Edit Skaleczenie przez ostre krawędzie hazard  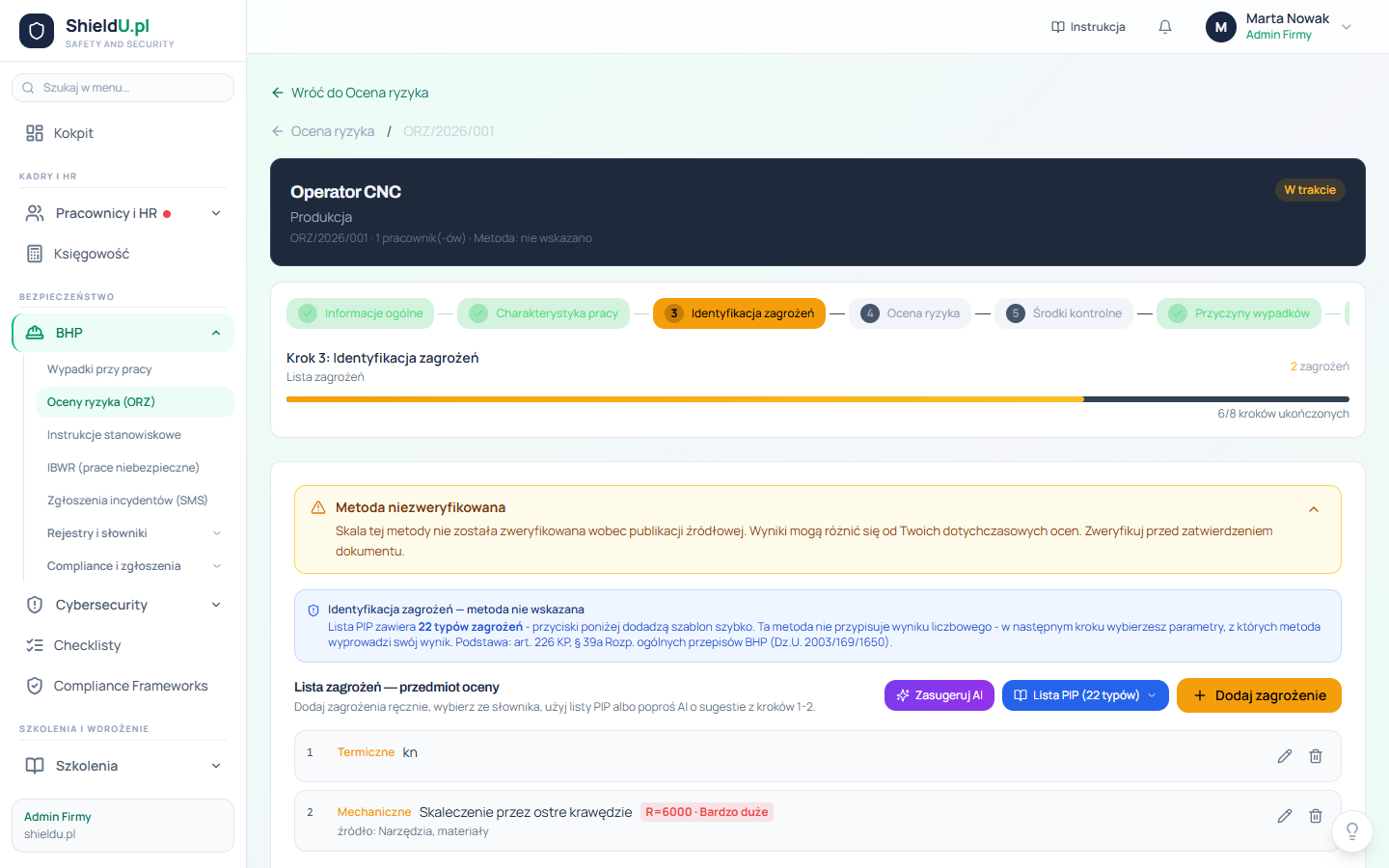click(x=1285, y=816)
